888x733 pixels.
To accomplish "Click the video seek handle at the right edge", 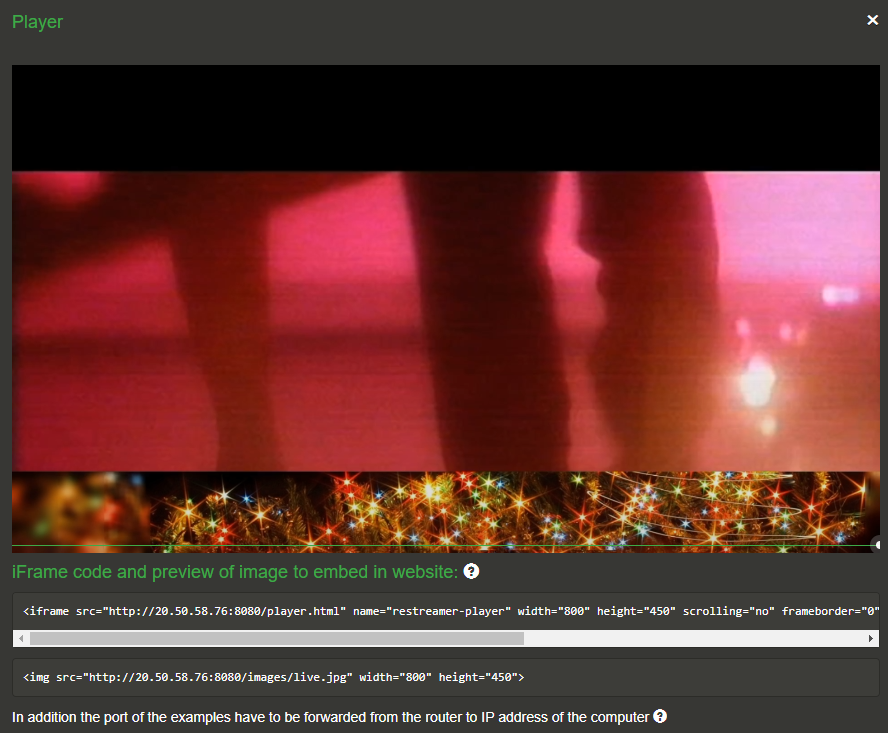I will pyautogui.click(x=877, y=545).
